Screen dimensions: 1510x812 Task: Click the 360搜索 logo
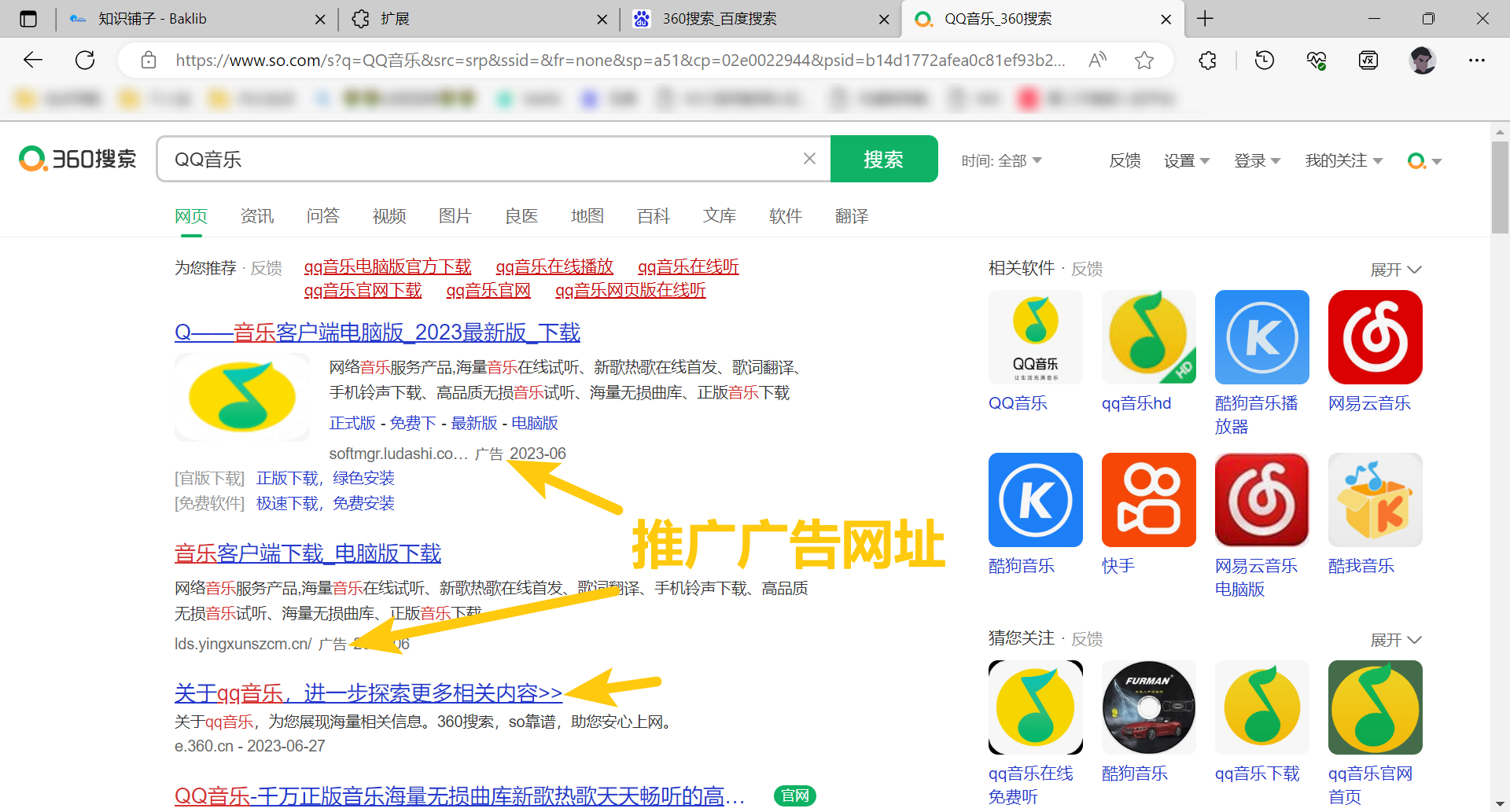77,159
